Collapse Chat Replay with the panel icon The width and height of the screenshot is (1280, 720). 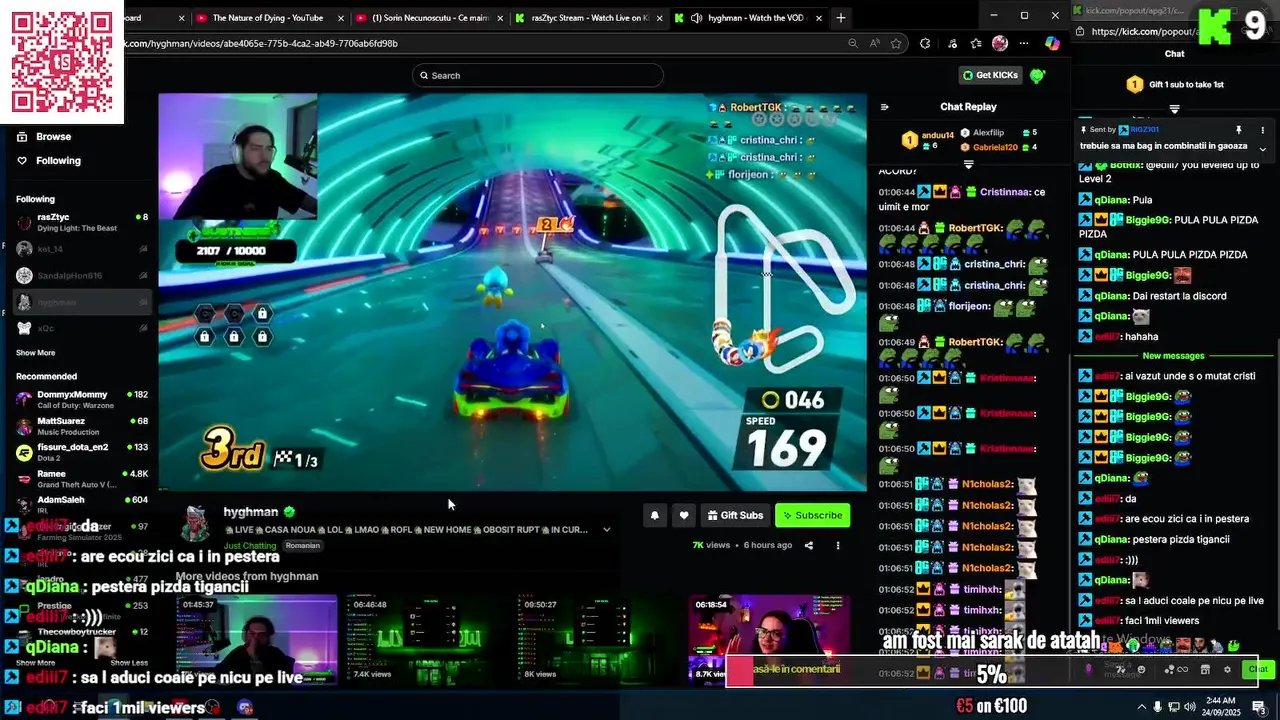click(x=884, y=107)
